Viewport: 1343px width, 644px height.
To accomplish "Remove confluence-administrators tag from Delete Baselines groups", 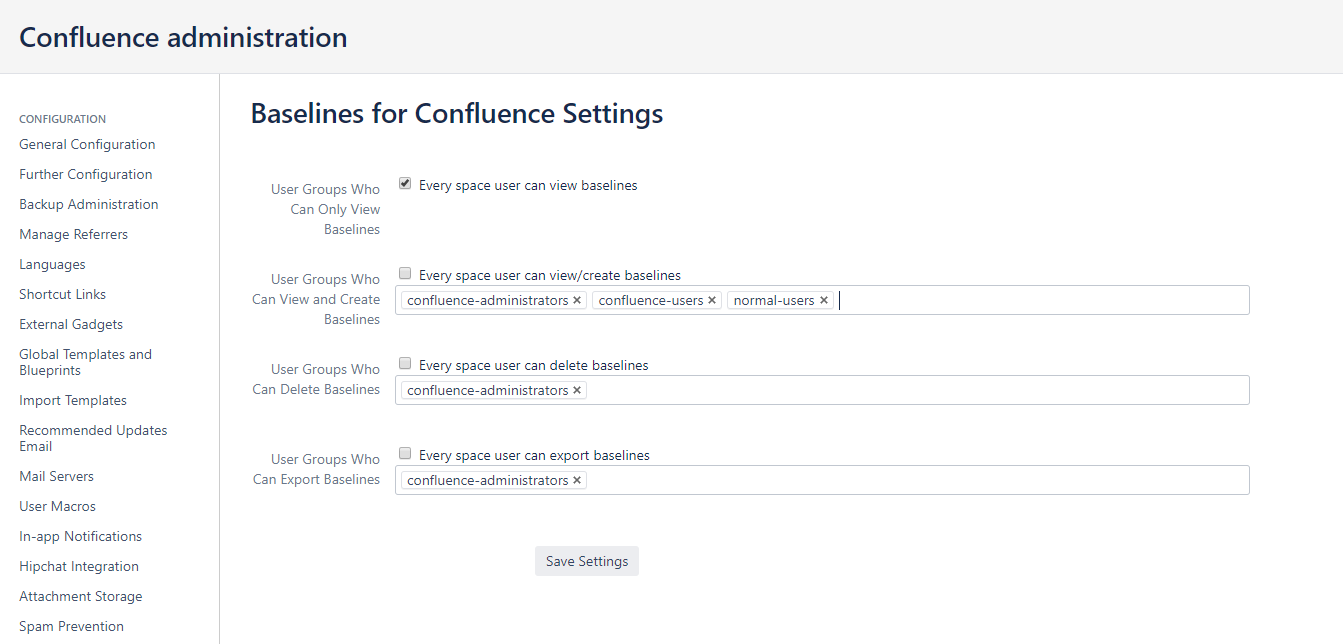I will (577, 391).
